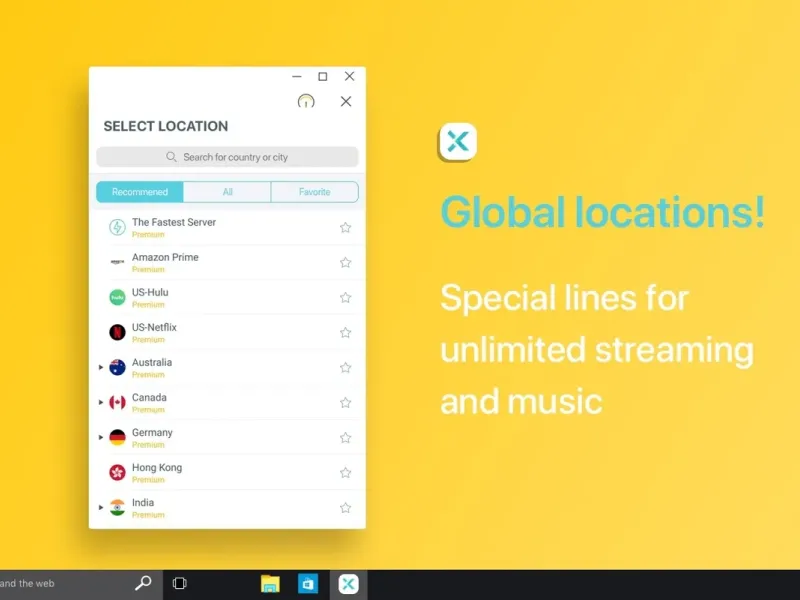Screen dimensions: 800x600
Task: Expand the India server list
Action: point(101,508)
